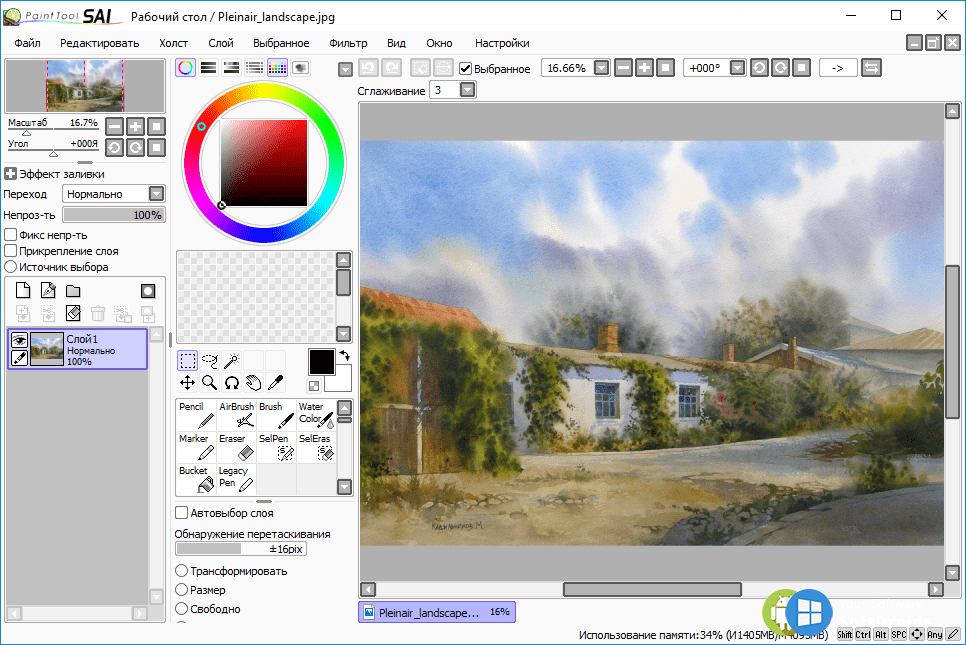Open the Слой menu
Viewport: 966px width, 645px height.
pos(221,43)
